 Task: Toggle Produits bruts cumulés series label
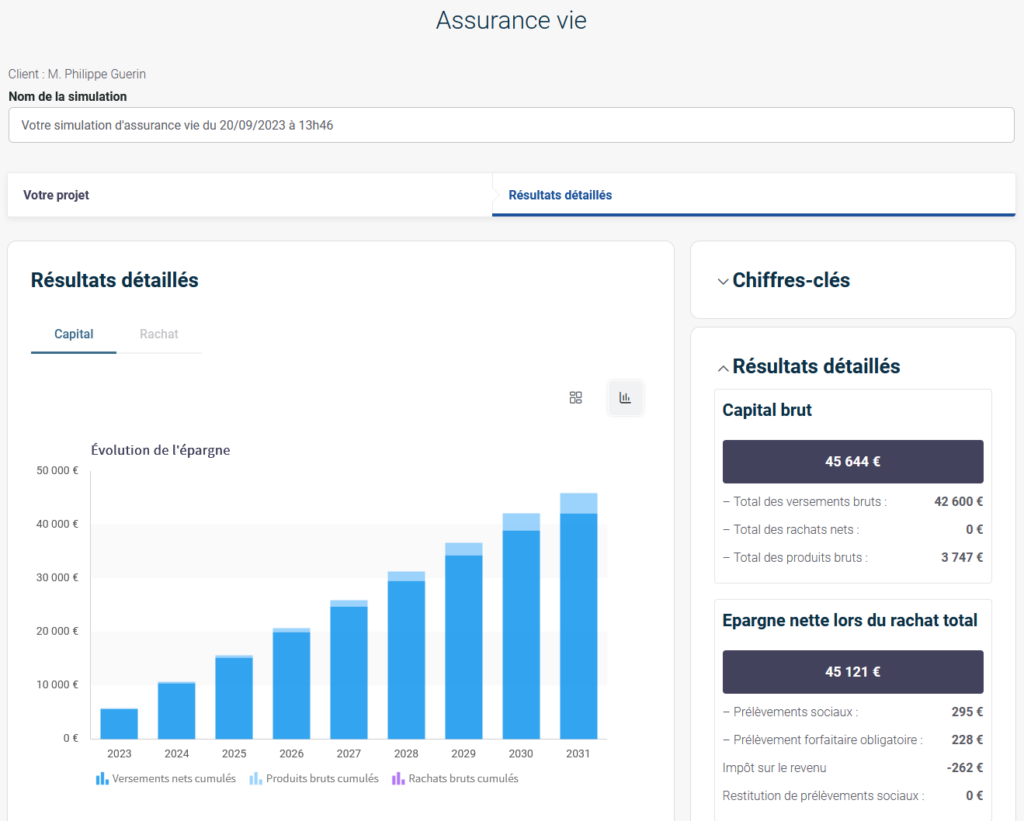click(x=322, y=778)
